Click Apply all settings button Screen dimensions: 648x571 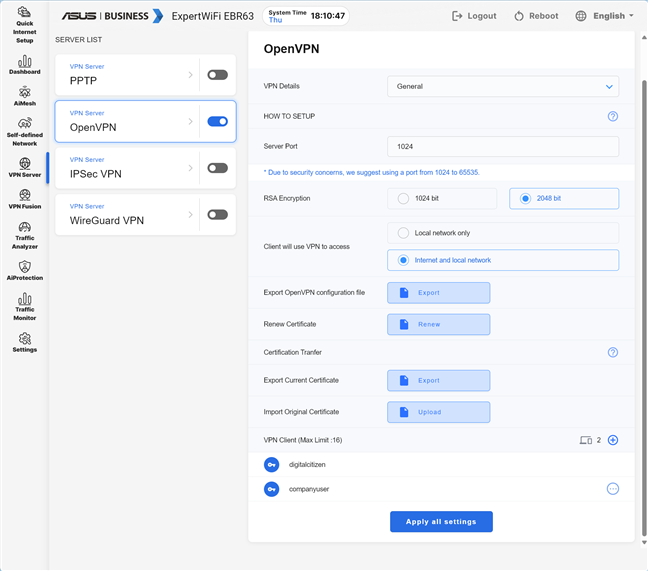pyautogui.click(x=441, y=522)
